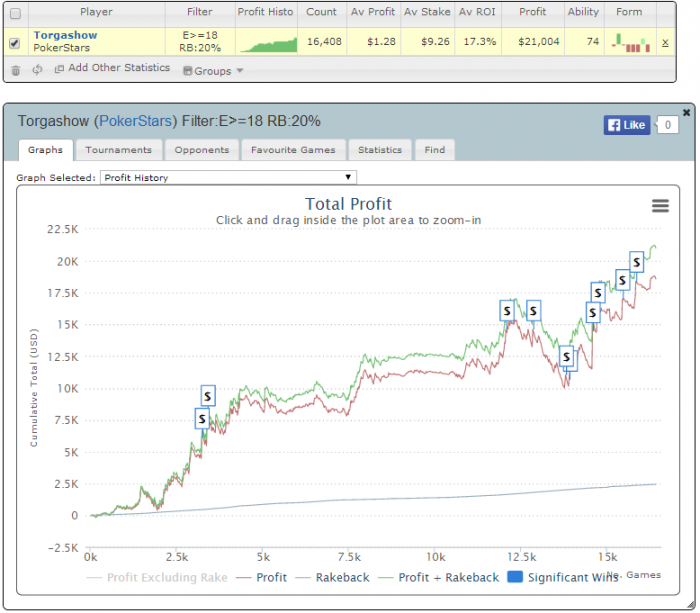Toggle Significant Wins legend item
700x613 pixels.
[x=562, y=578]
